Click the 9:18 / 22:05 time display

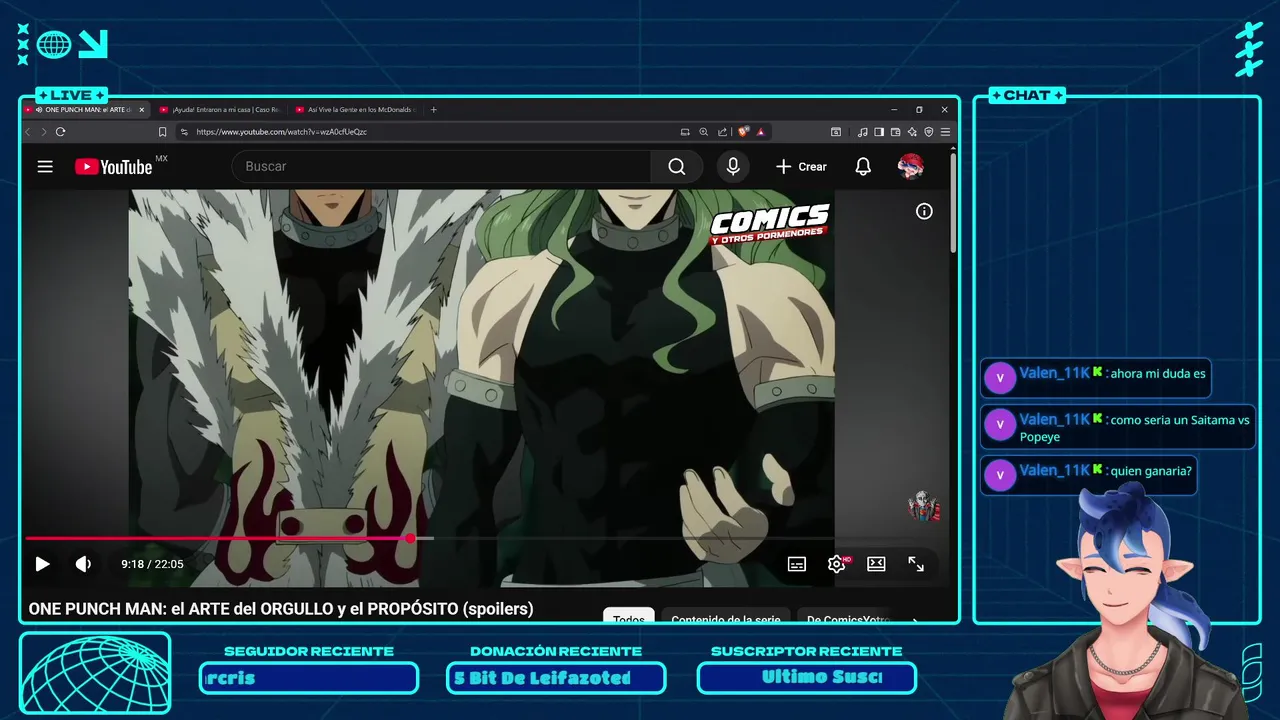click(152, 564)
